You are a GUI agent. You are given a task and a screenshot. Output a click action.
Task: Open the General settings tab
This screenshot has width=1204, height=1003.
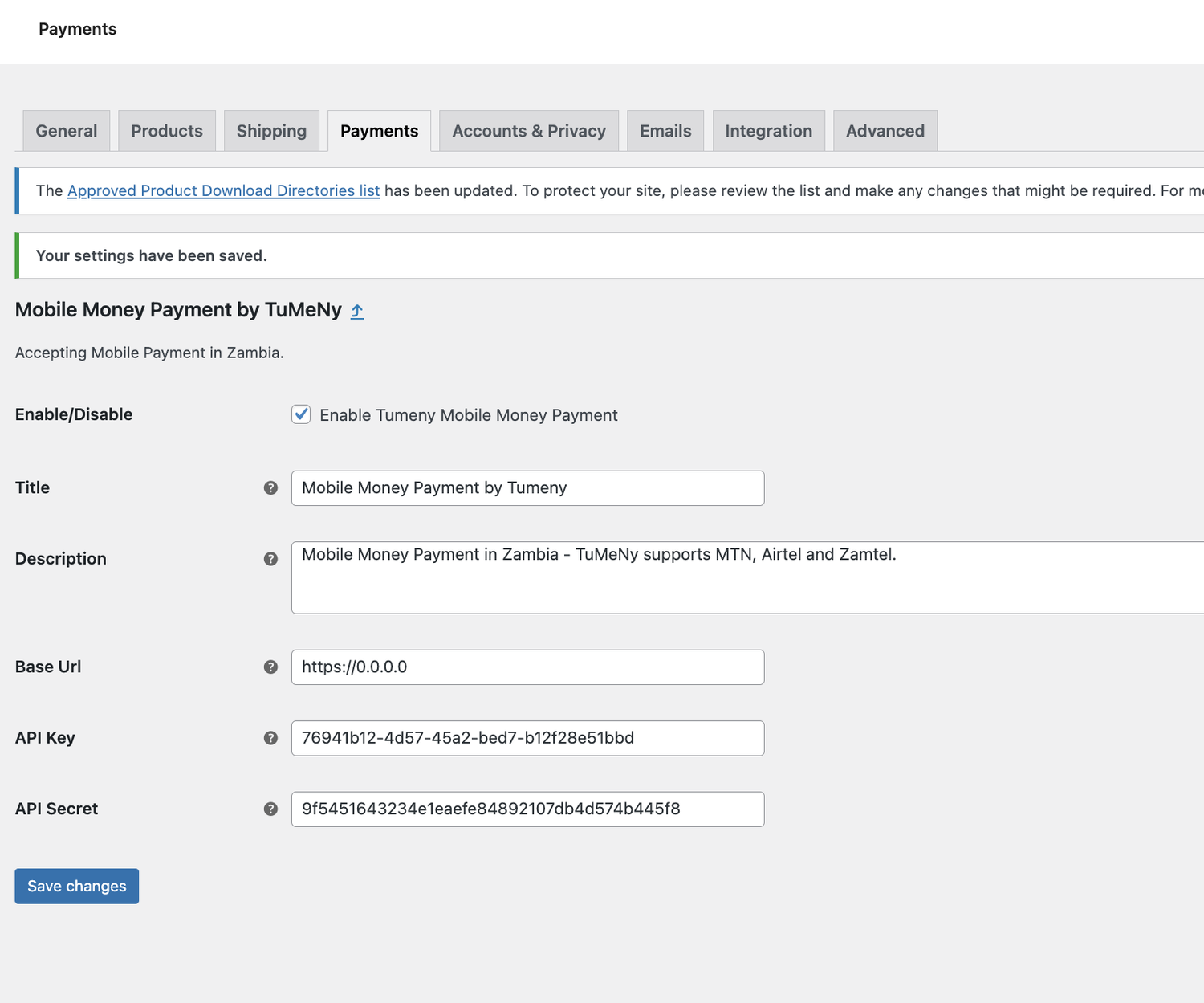pos(67,131)
